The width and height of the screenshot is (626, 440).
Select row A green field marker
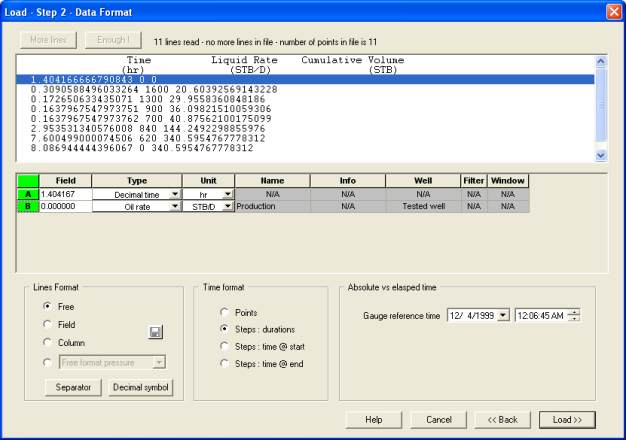[28, 193]
